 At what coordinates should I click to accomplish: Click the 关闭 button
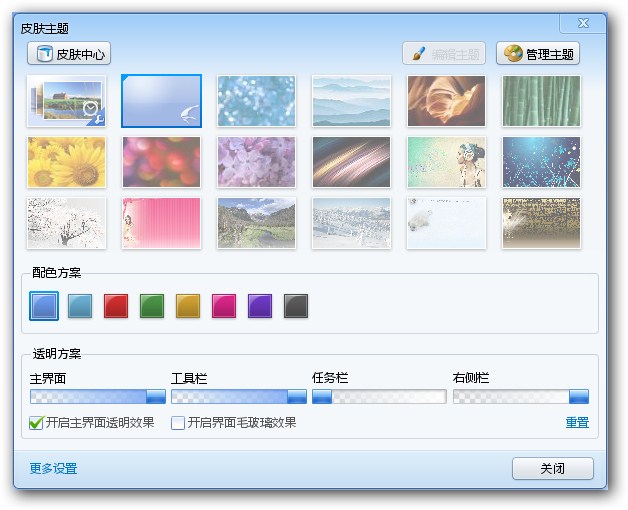click(553, 468)
